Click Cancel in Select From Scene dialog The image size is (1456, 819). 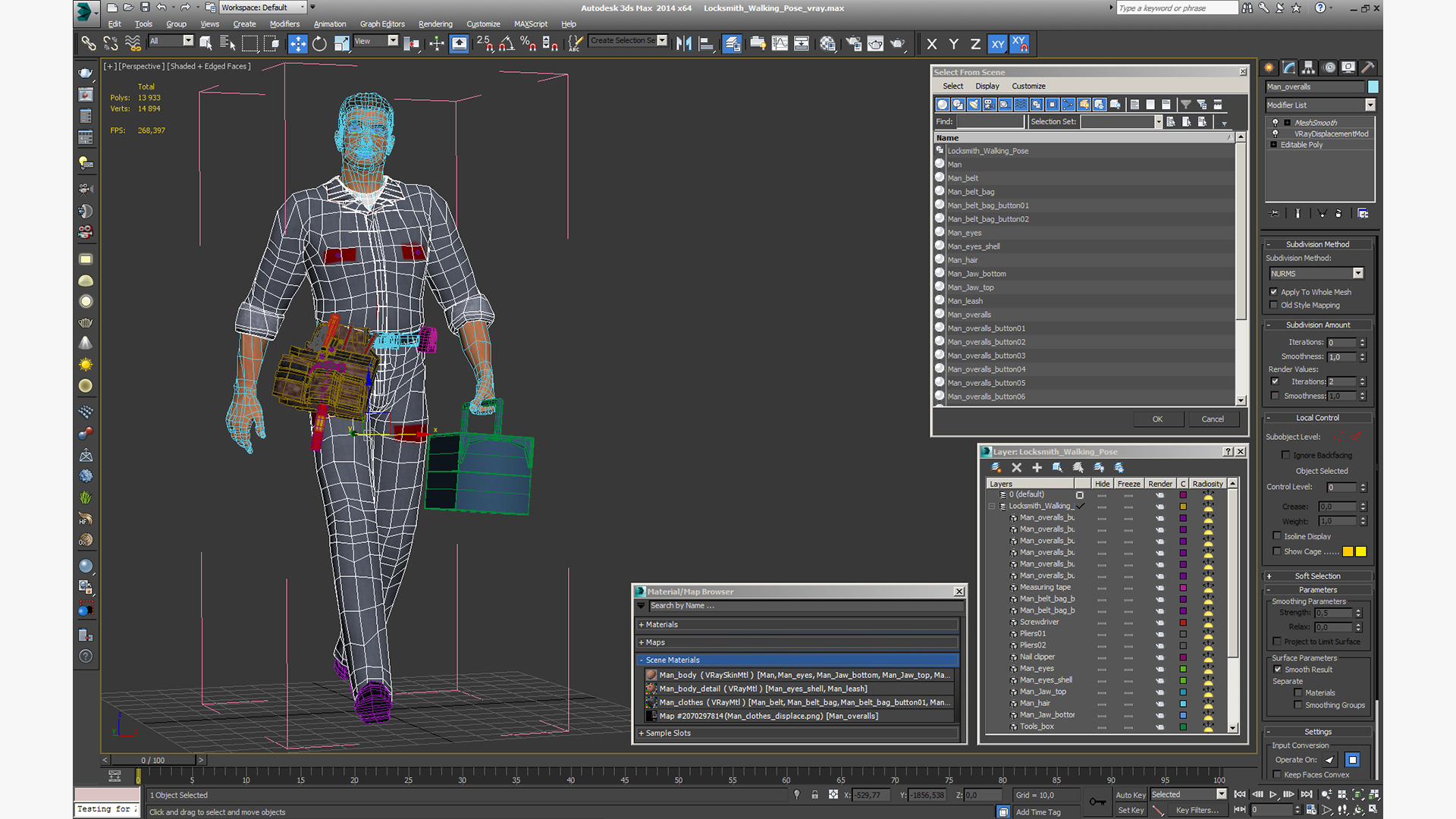click(x=1212, y=419)
